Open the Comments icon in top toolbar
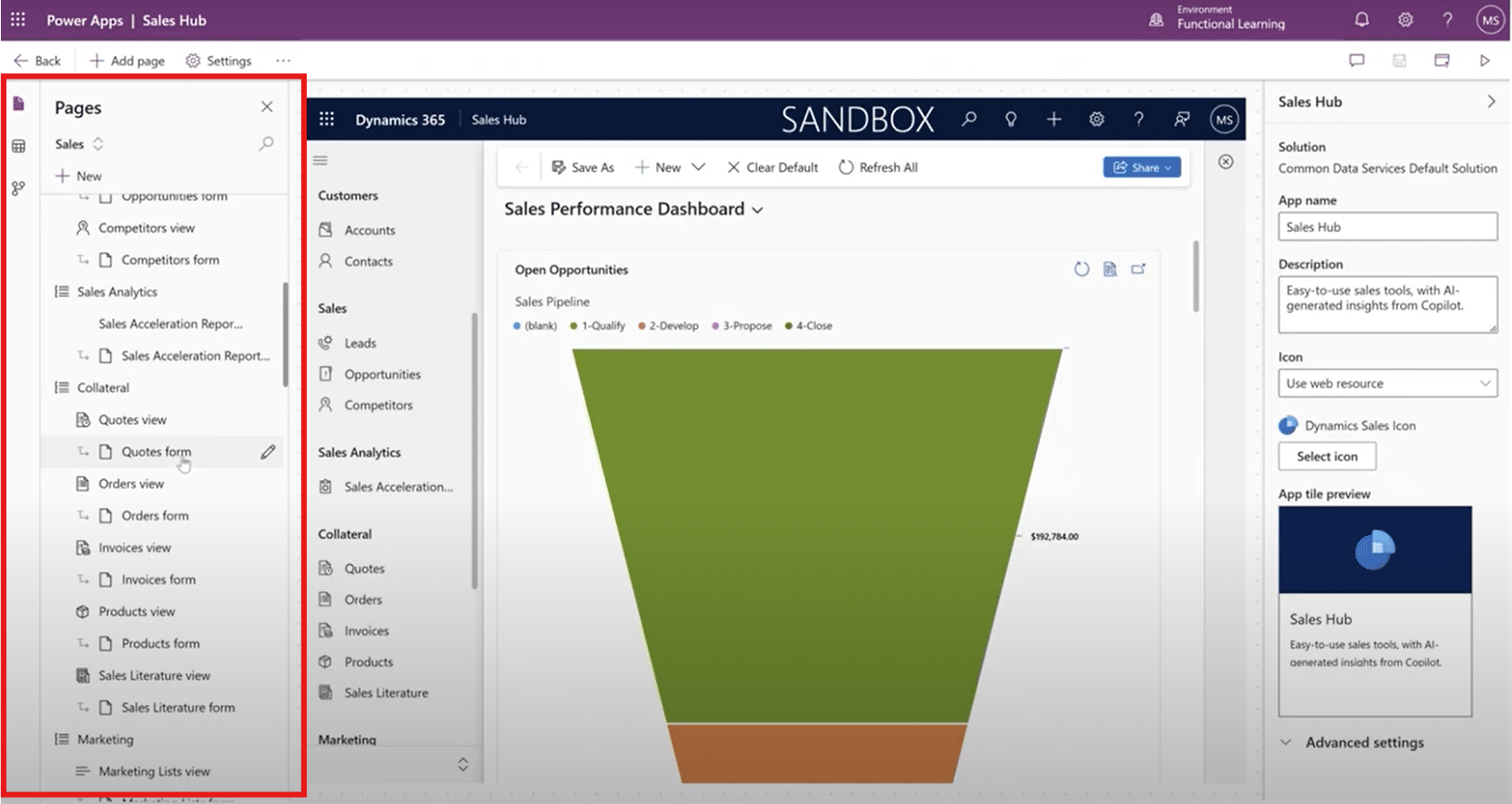 (x=1356, y=61)
